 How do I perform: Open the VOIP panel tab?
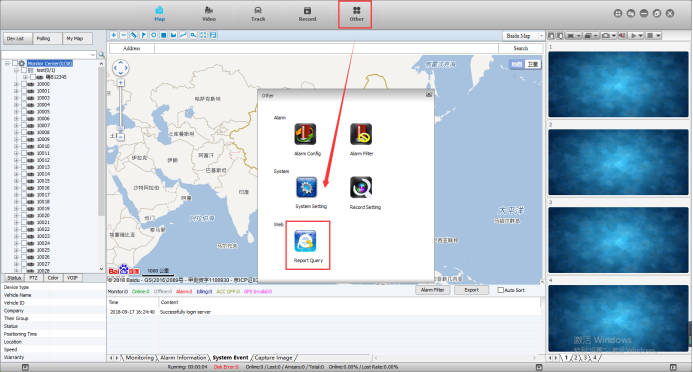pos(72,278)
